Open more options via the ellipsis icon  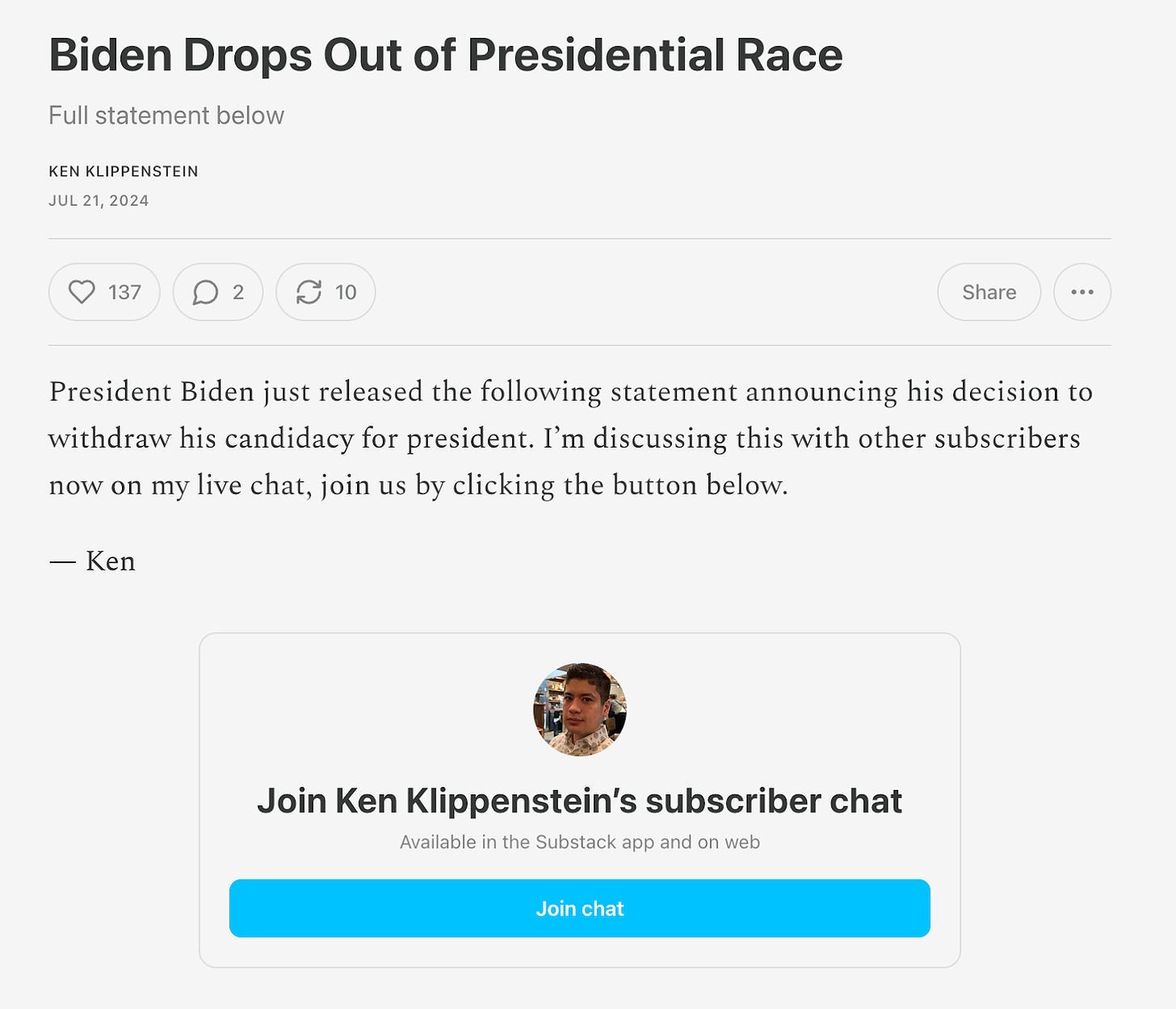point(1082,292)
